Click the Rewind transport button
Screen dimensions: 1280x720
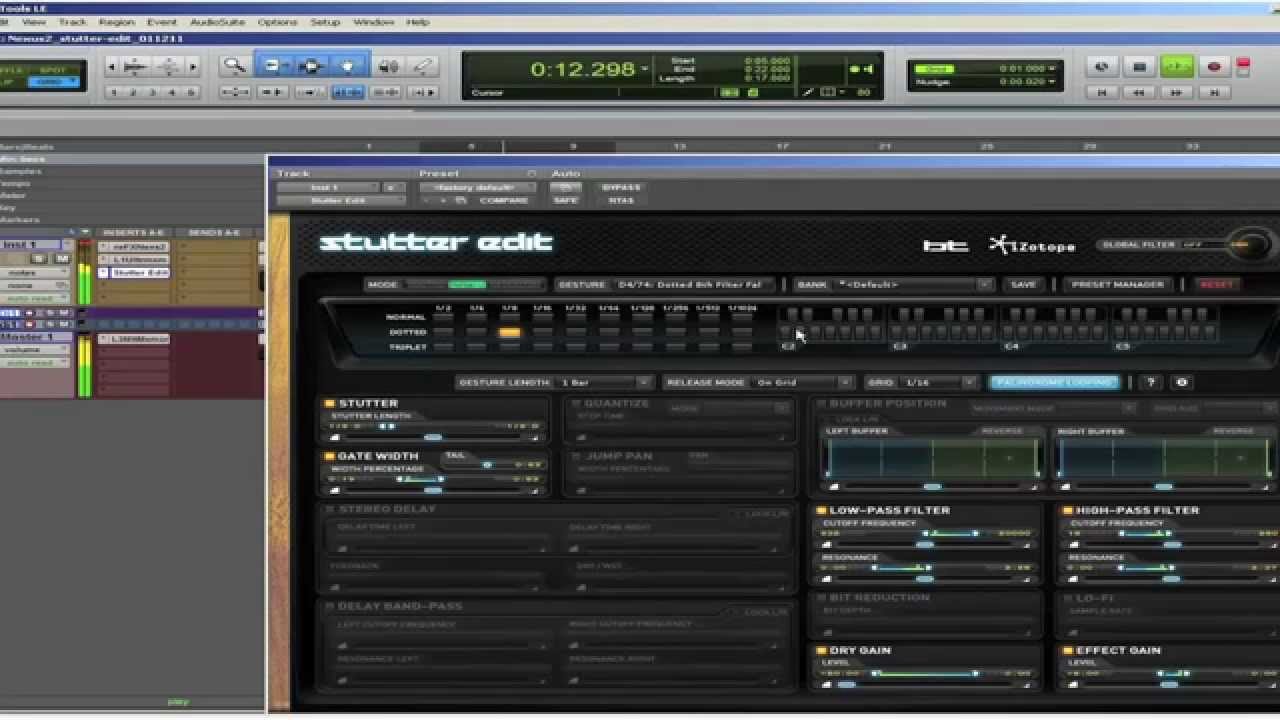(x=1139, y=92)
